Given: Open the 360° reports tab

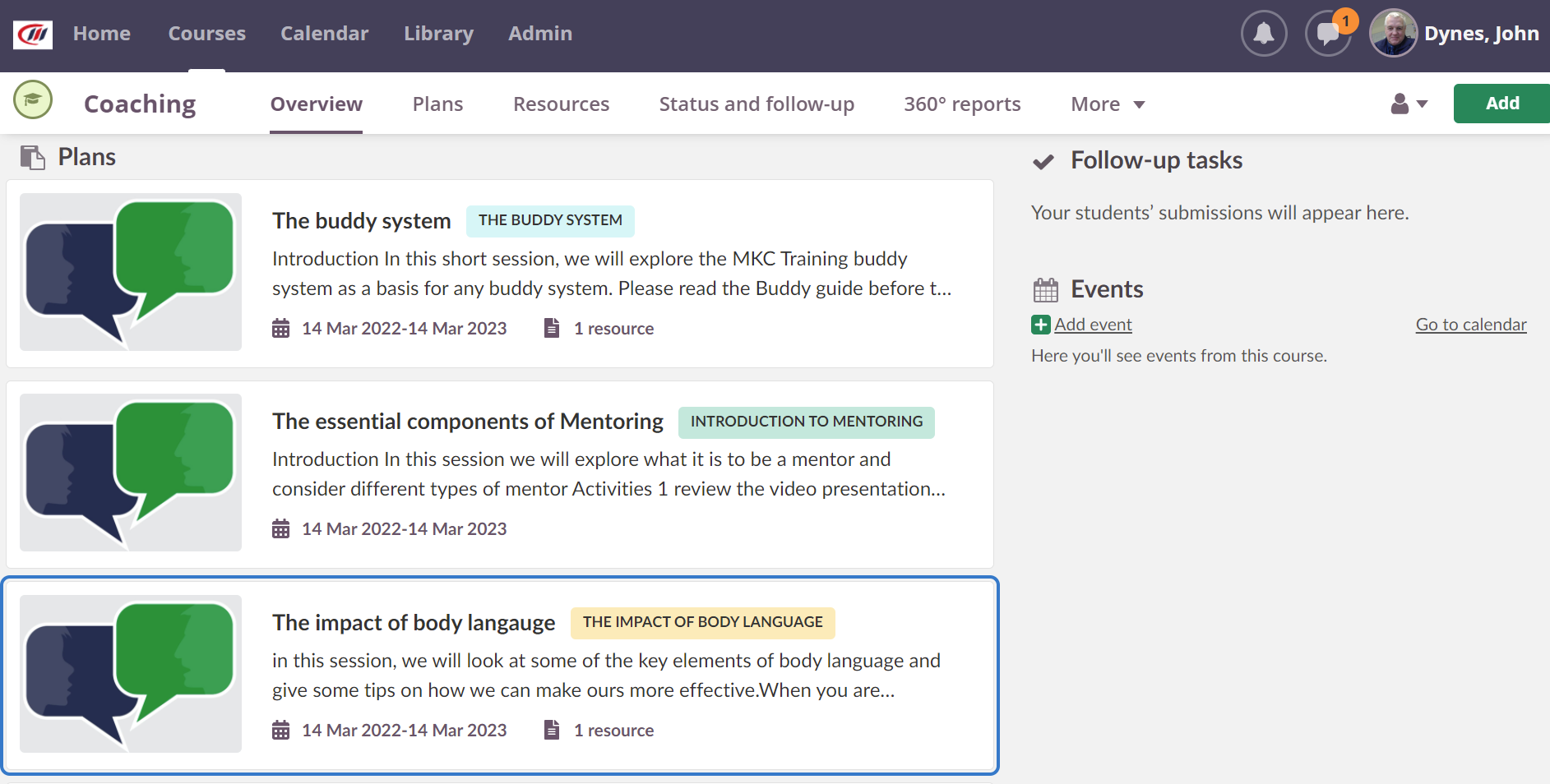Looking at the screenshot, I should point(962,104).
